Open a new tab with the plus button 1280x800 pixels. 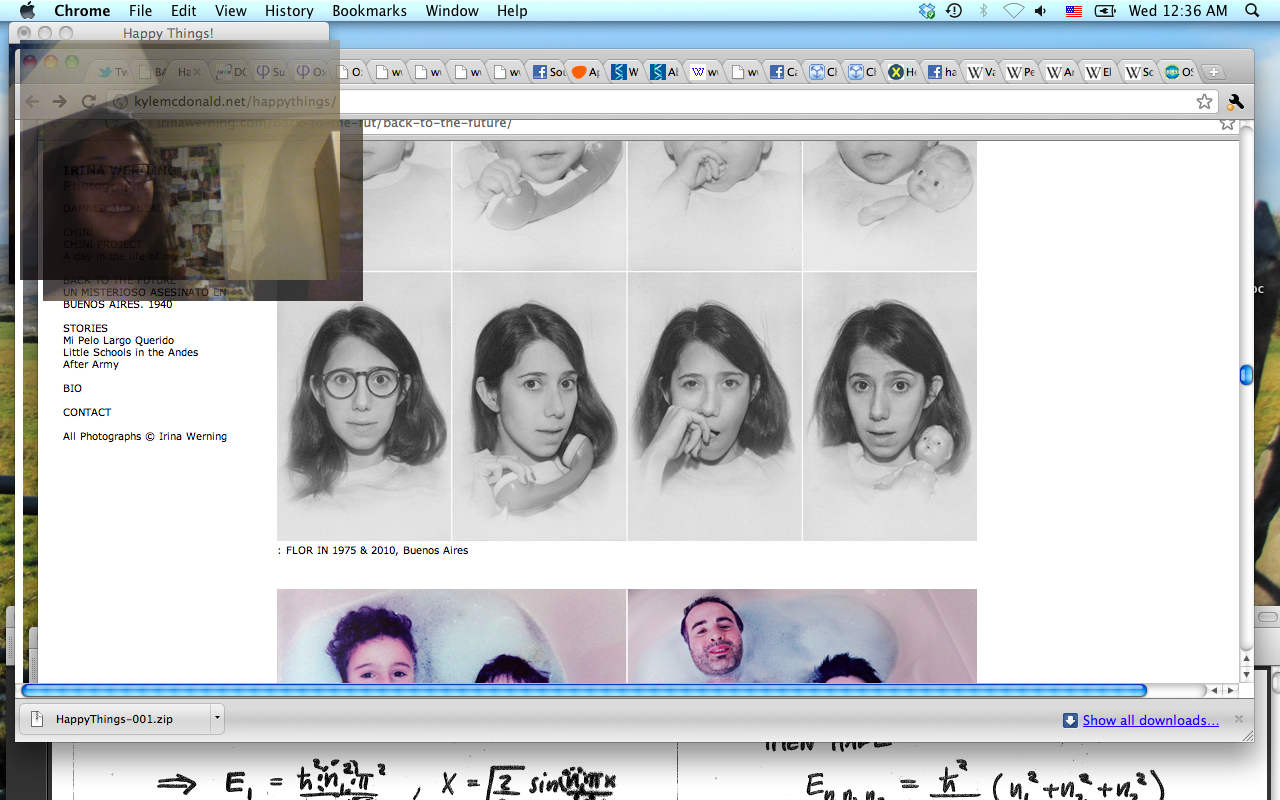(x=1212, y=72)
